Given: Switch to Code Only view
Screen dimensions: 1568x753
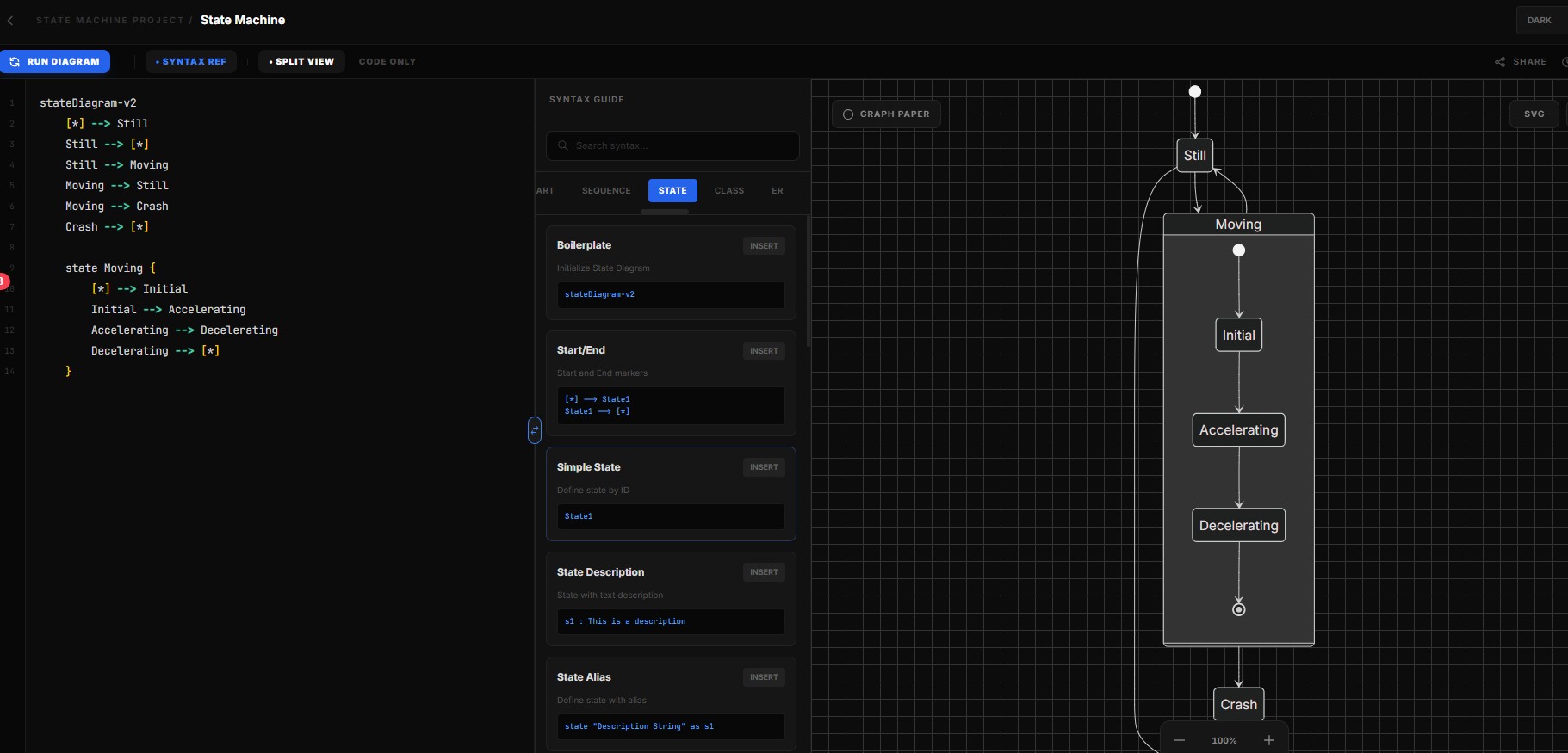Looking at the screenshot, I should [x=387, y=62].
